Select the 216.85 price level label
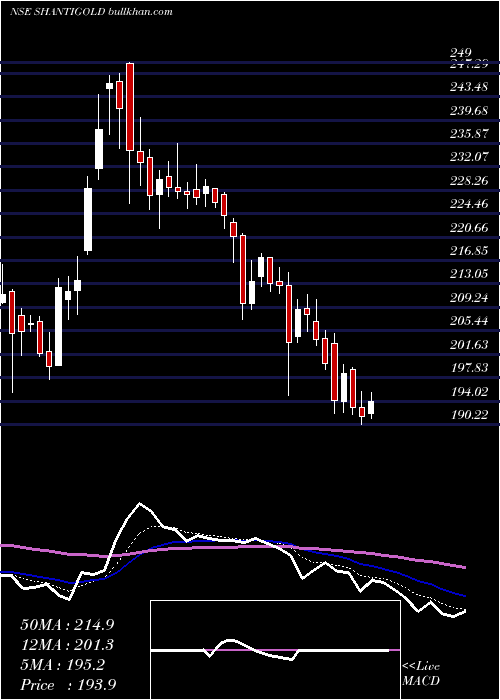 tap(469, 251)
